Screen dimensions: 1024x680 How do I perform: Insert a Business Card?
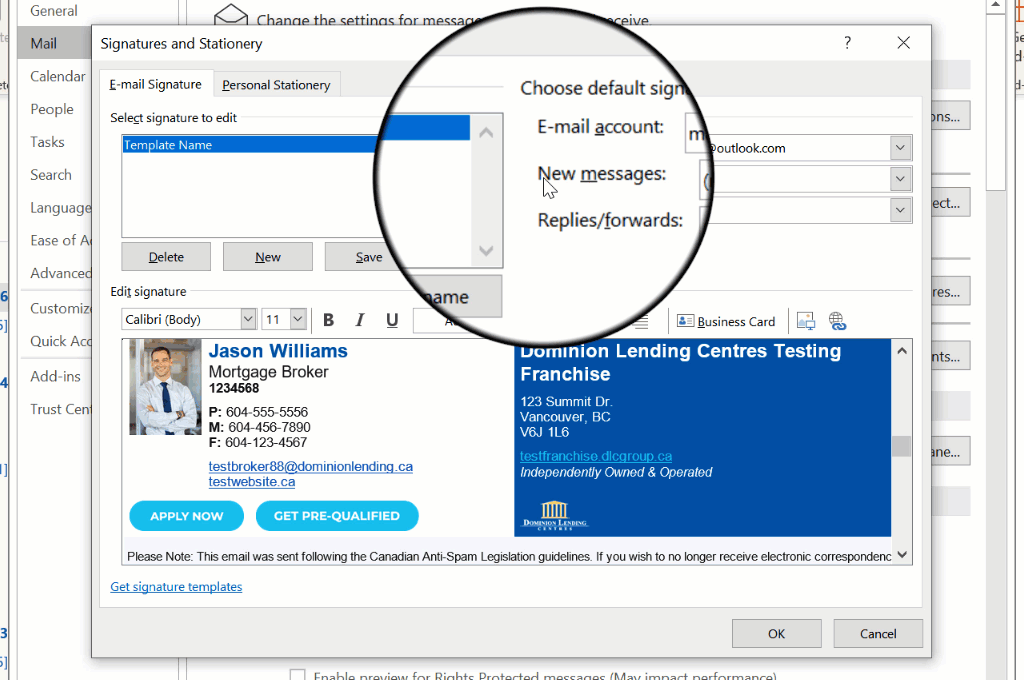tap(726, 321)
